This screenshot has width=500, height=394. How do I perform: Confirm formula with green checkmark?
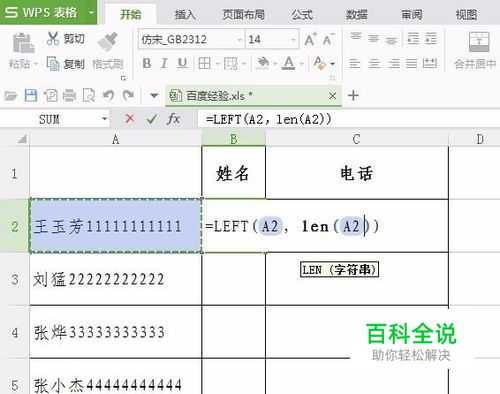coord(152,119)
